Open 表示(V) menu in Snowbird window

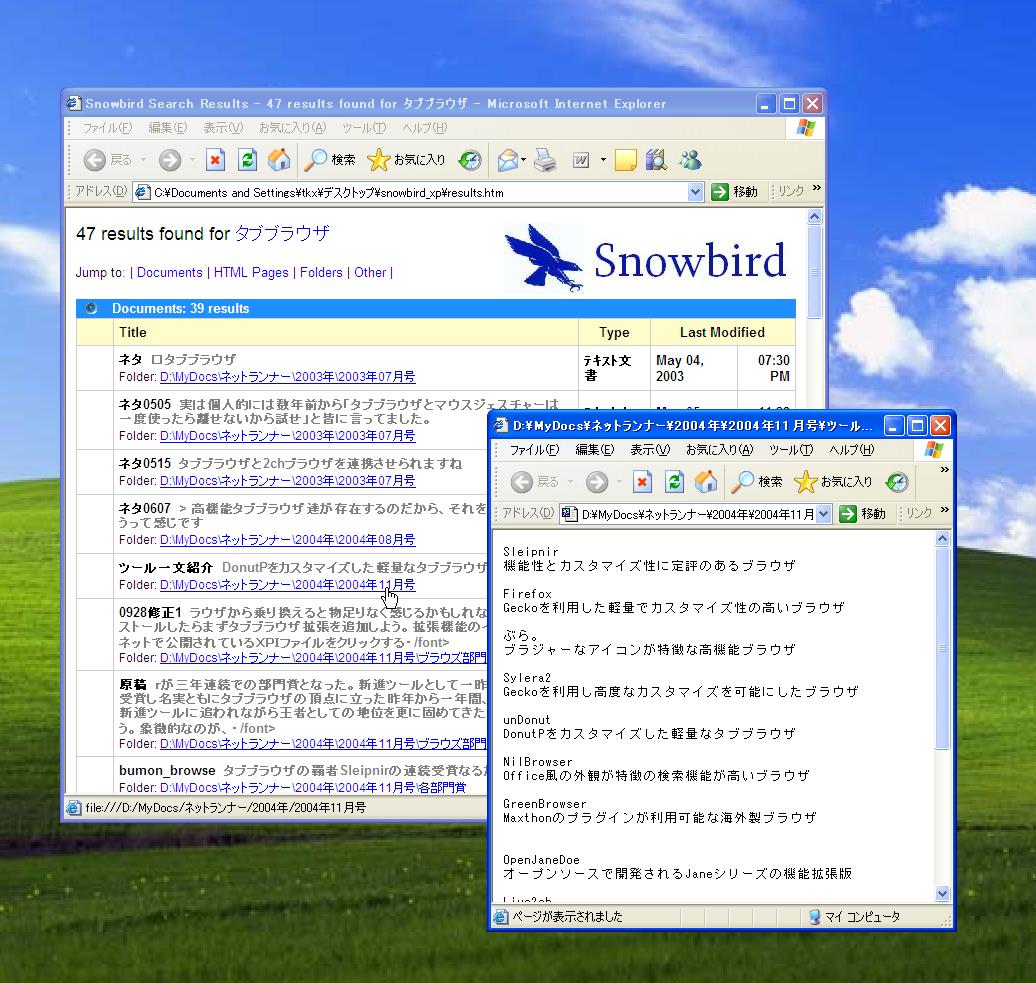[x=223, y=128]
